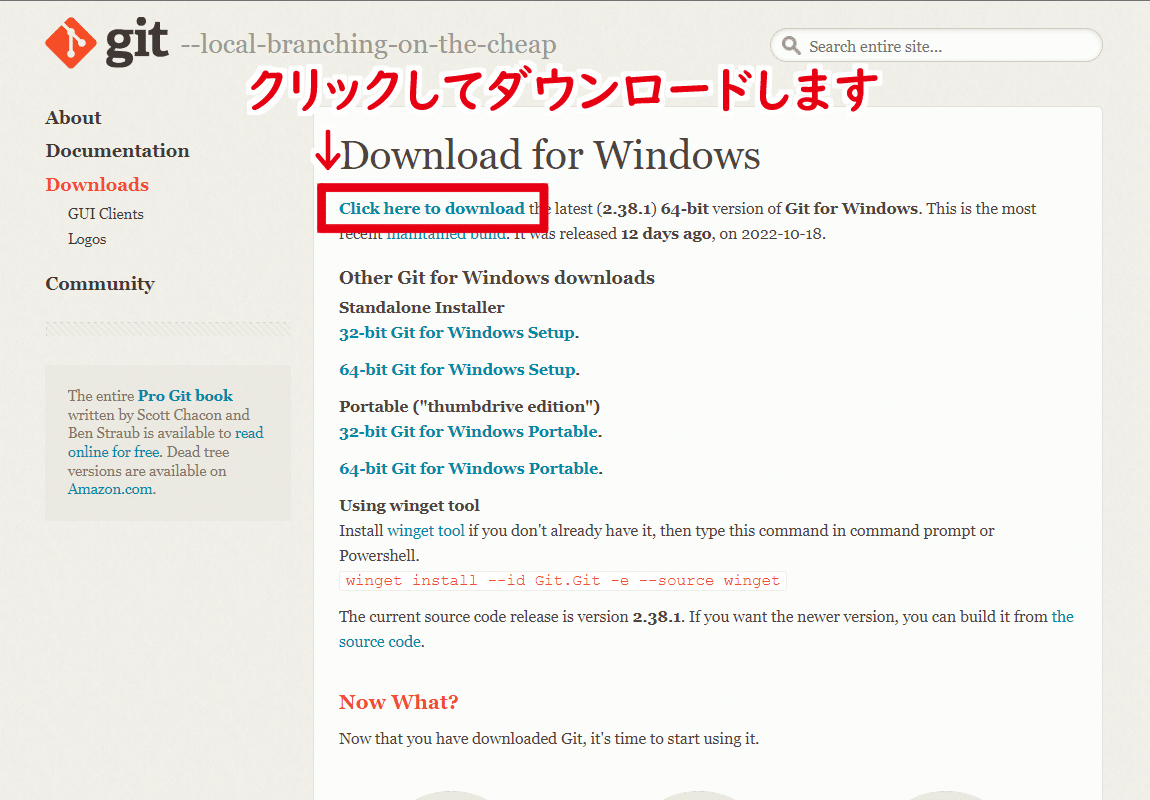This screenshot has height=800, width=1150.
Task: Click the "Now What?" heading
Action: click(x=398, y=702)
